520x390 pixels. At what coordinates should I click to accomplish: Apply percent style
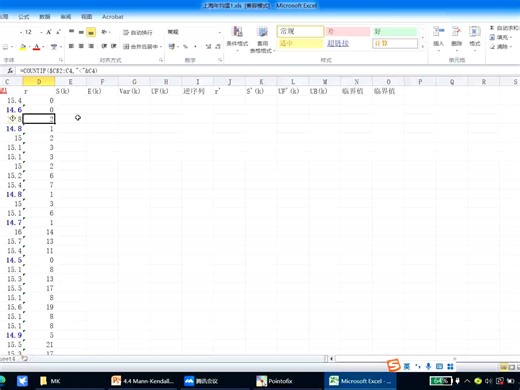[x=185, y=46]
